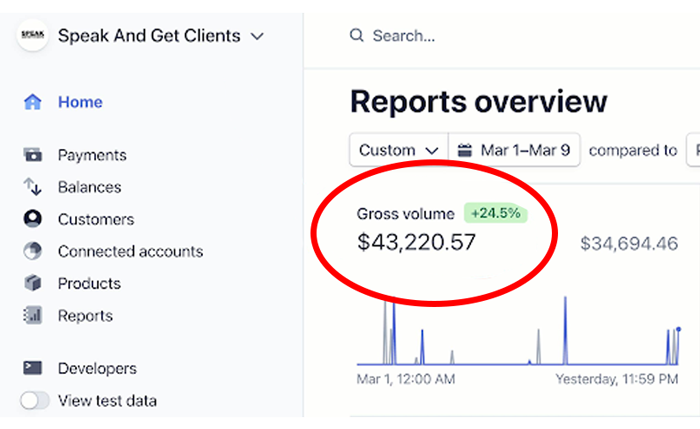This screenshot has width=700, height=429.
Task: Click the Reports bar chart icon
Action: click(x=33, y=316)
